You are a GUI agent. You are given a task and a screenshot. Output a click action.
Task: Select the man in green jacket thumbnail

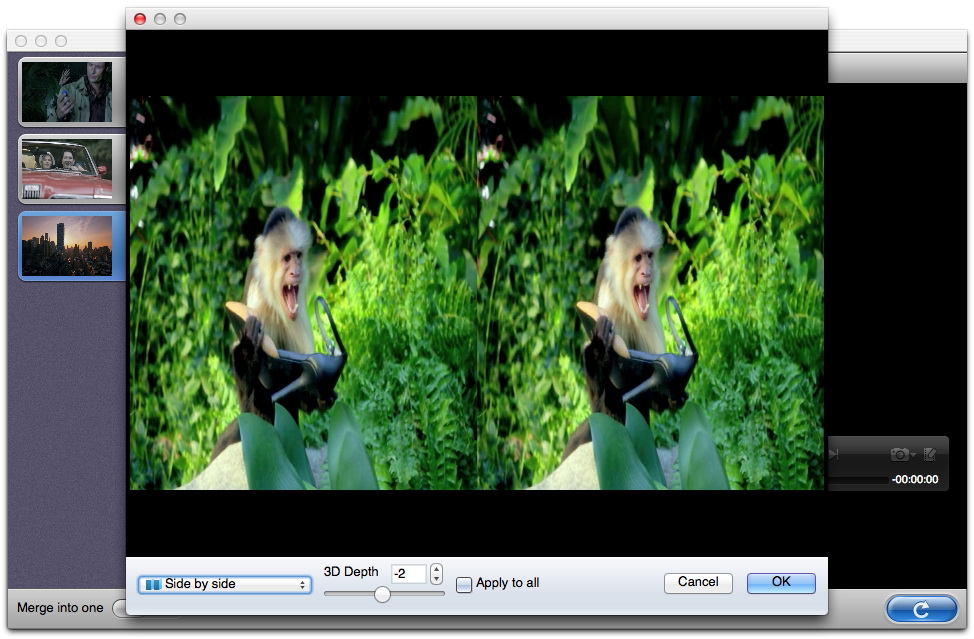(x=68, y=92)
